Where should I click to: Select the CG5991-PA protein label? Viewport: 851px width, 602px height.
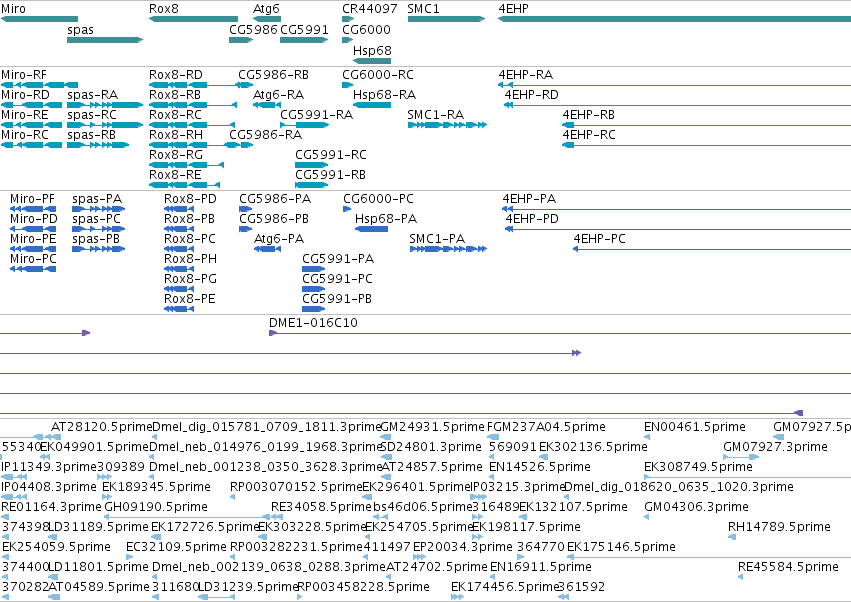[338, 259]
